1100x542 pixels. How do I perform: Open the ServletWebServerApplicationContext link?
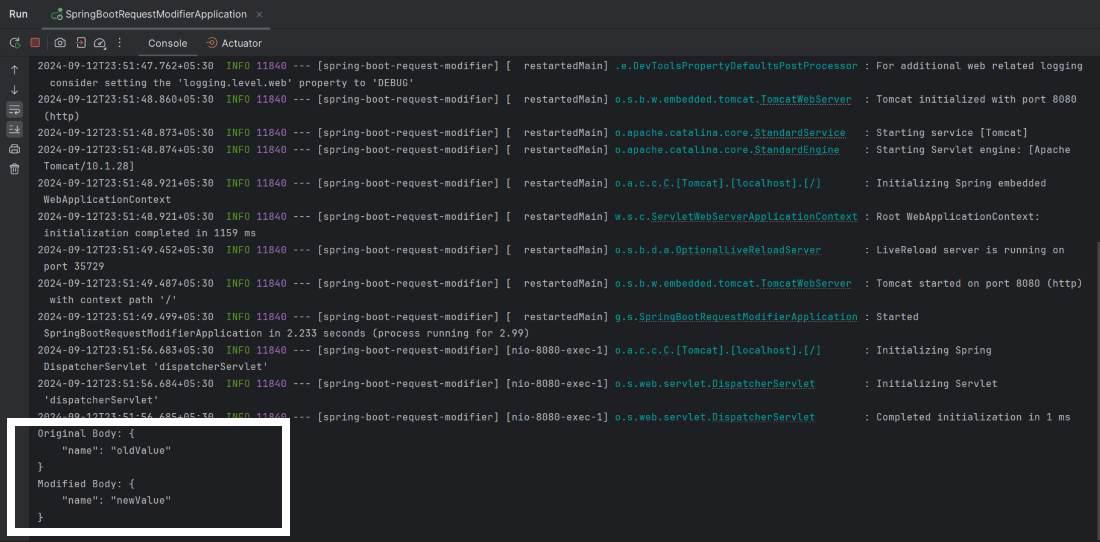[x=754, y=217]
